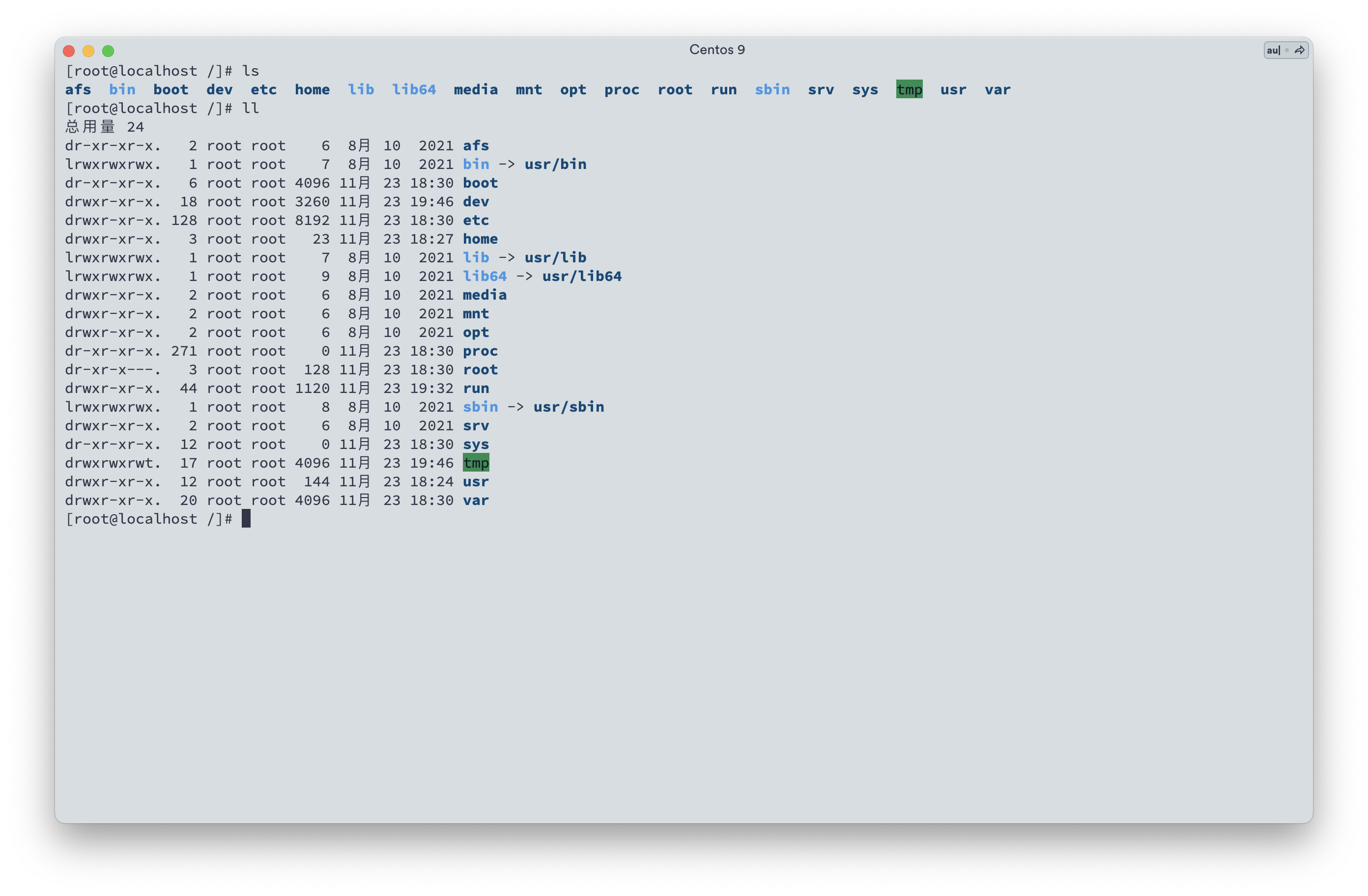
Task: Click highlighted "tmp" in the long listing
Action: [476, 463]
